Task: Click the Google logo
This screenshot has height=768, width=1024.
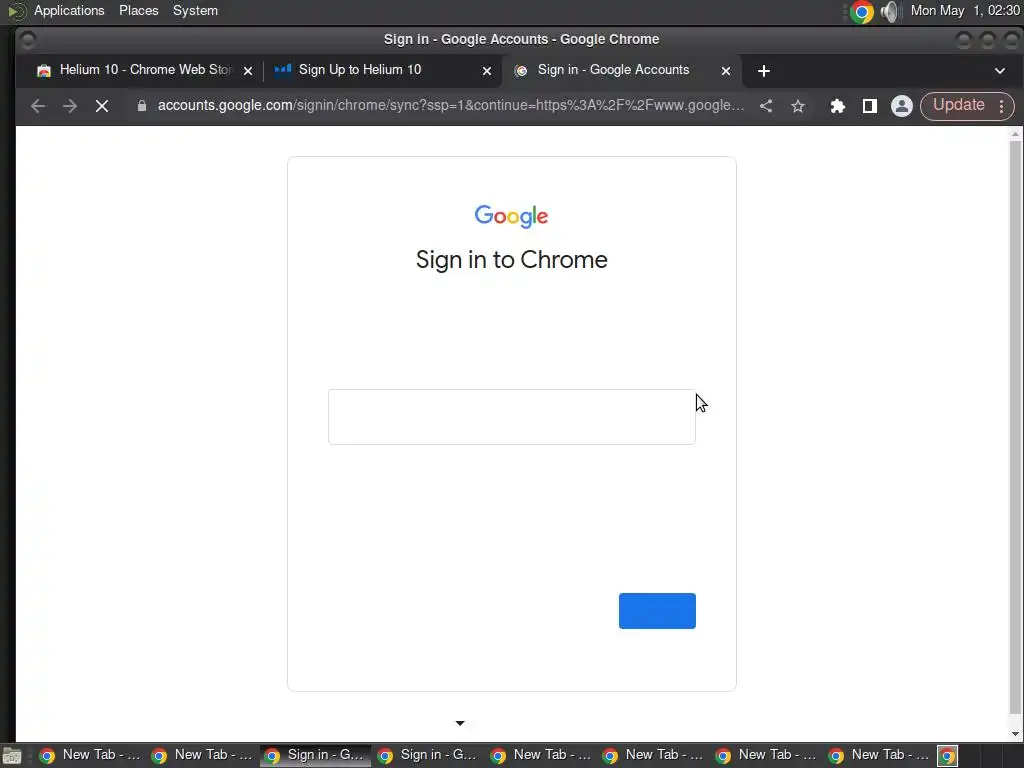Action: [511, 216]
